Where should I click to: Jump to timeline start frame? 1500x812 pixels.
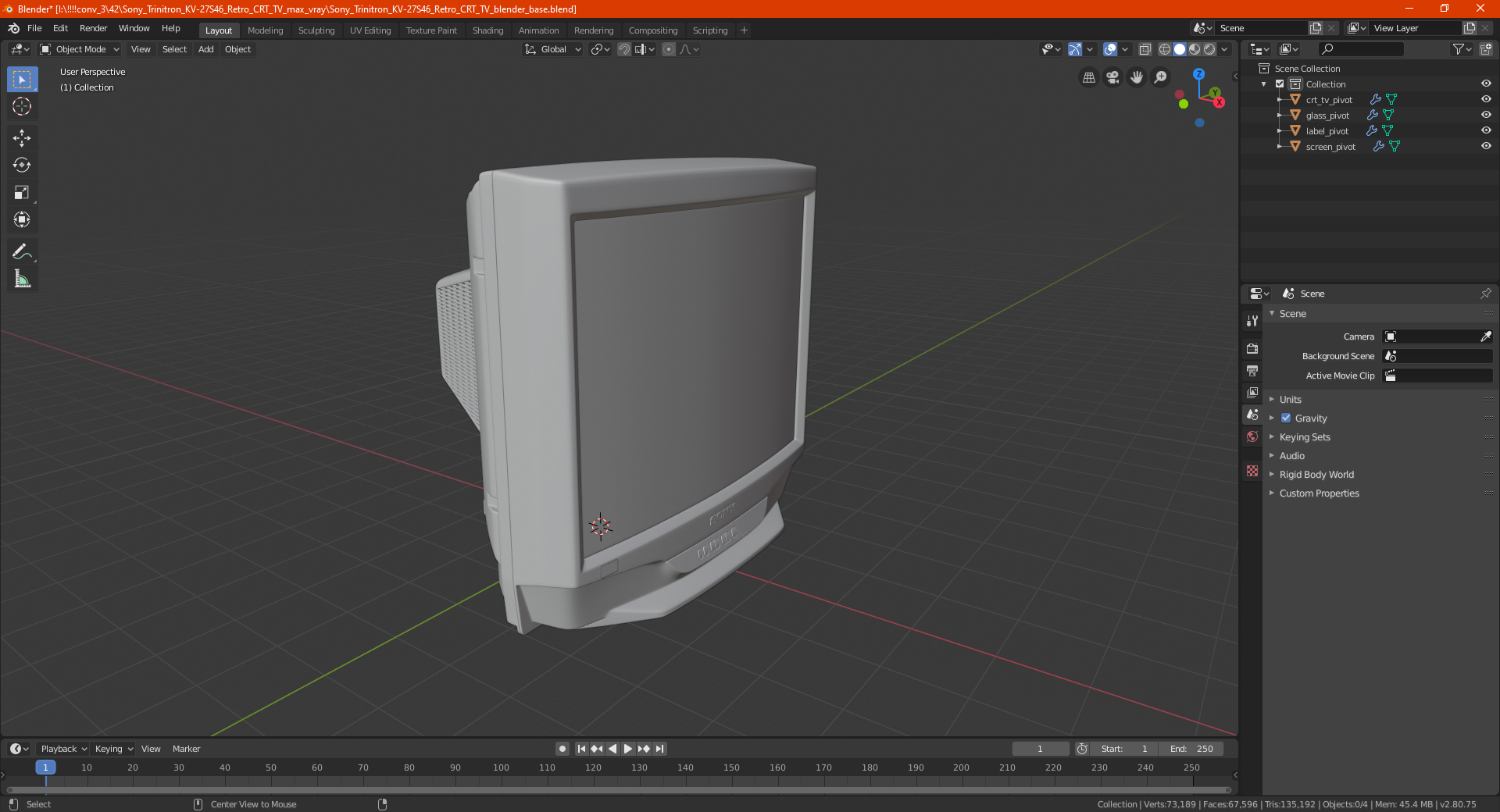tap(581, 749)
